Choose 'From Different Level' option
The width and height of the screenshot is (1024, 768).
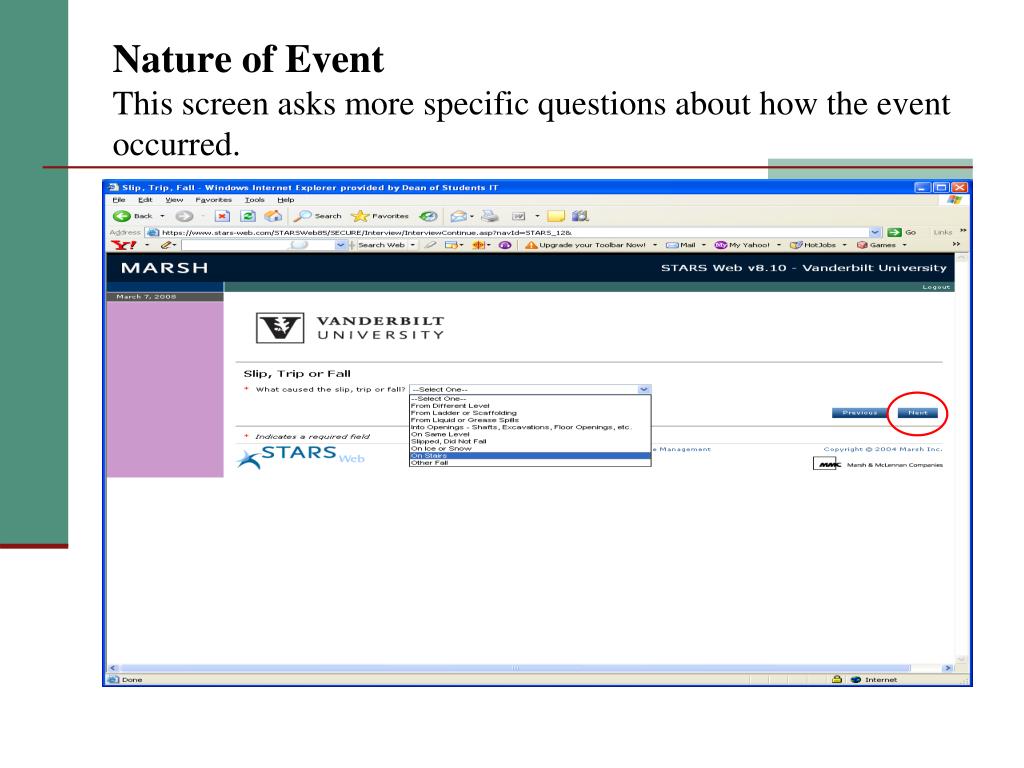(x=530, y=406)
